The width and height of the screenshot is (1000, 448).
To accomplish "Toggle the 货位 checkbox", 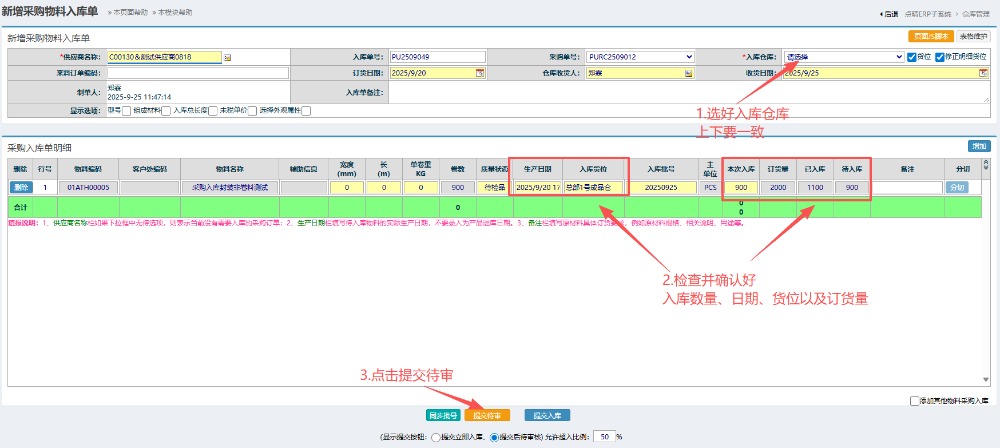I will [x=911, y=57].
